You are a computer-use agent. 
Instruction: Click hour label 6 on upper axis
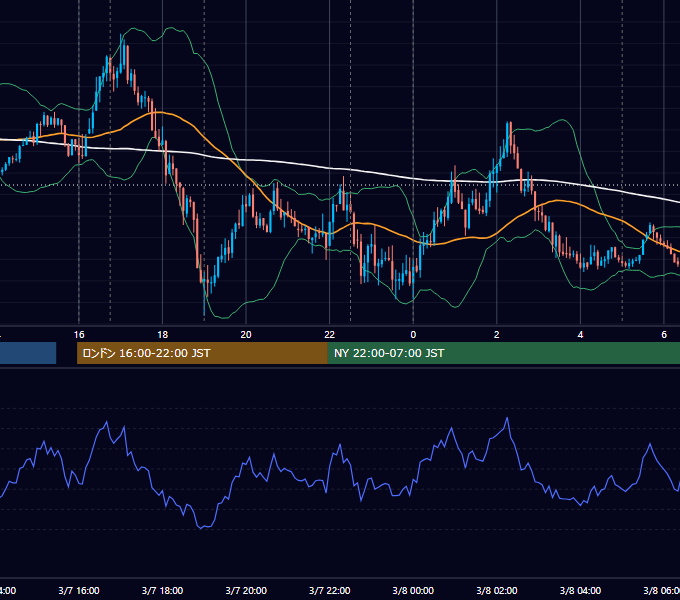click(x=664, y=335)
